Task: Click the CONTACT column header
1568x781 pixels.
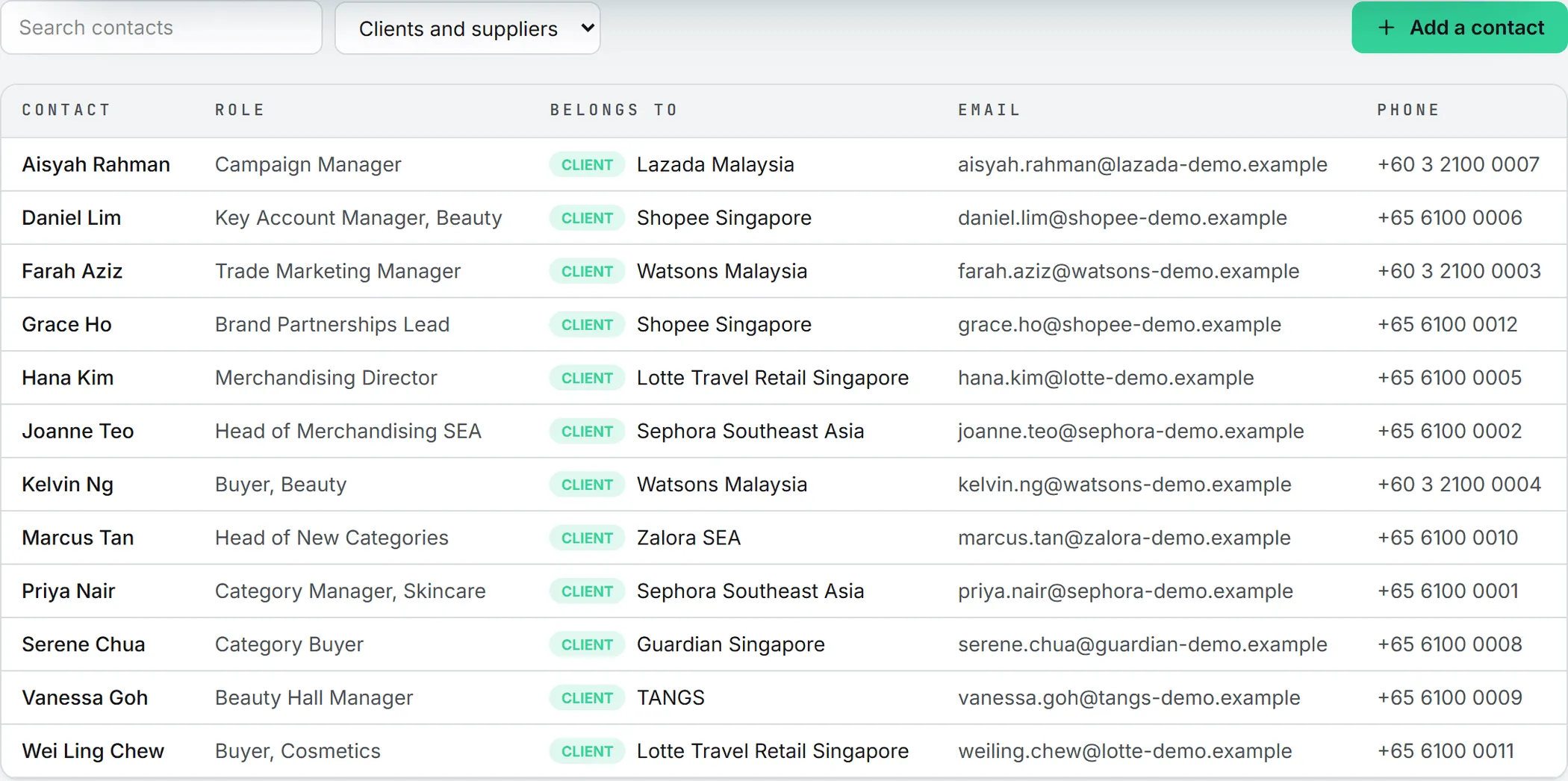Action: (x=66, y=110)
